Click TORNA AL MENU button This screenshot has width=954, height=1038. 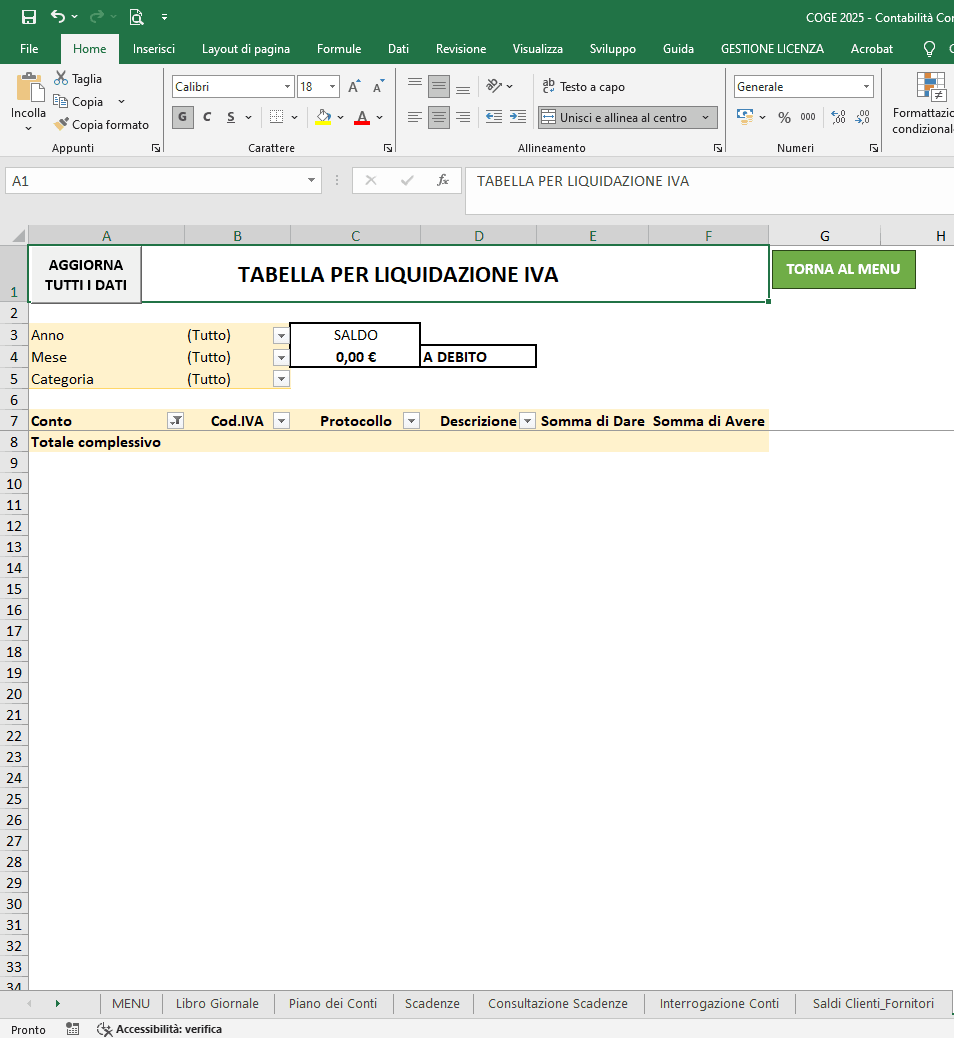843,269
